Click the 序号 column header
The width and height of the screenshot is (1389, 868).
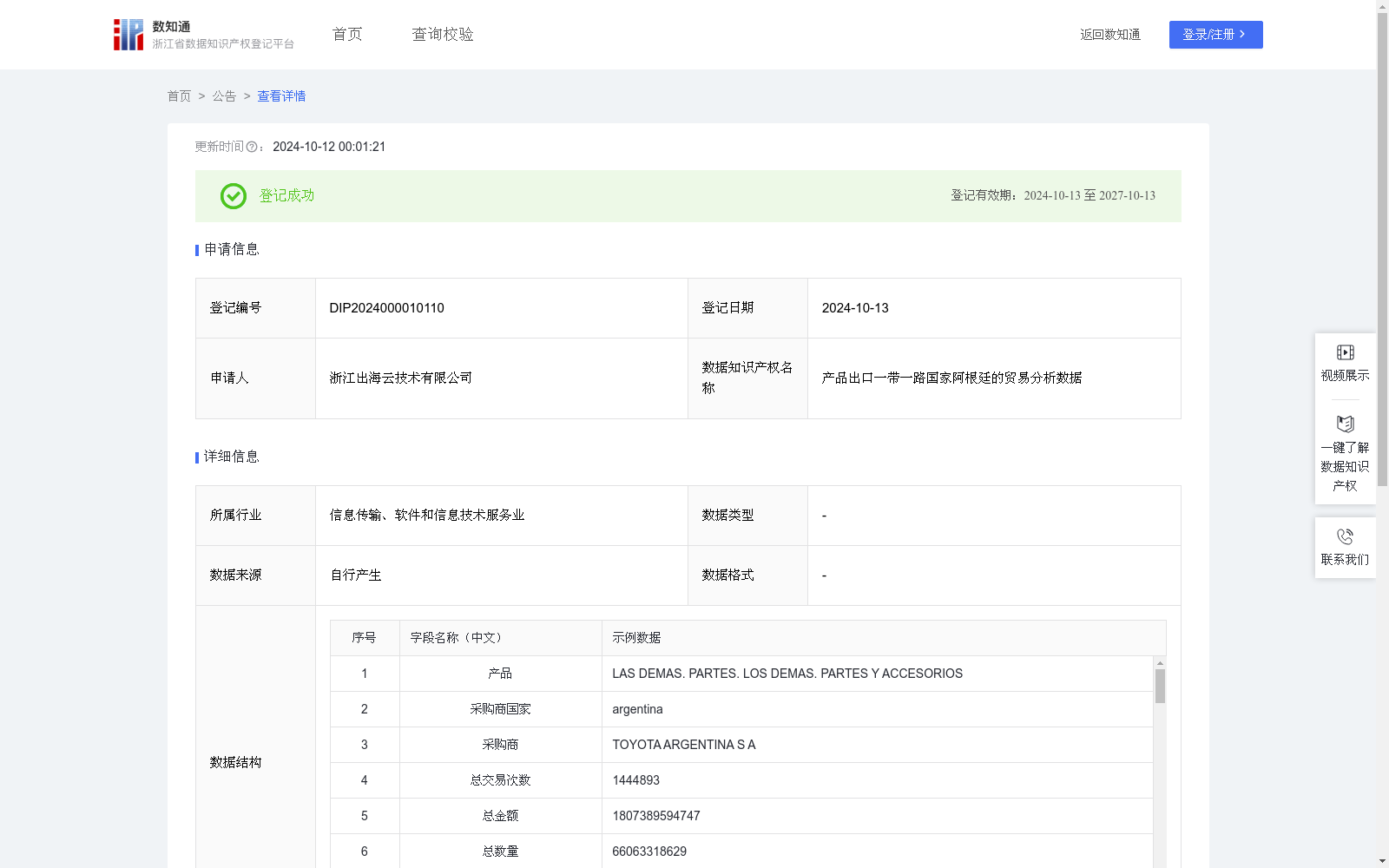click(x=364, y=638)
